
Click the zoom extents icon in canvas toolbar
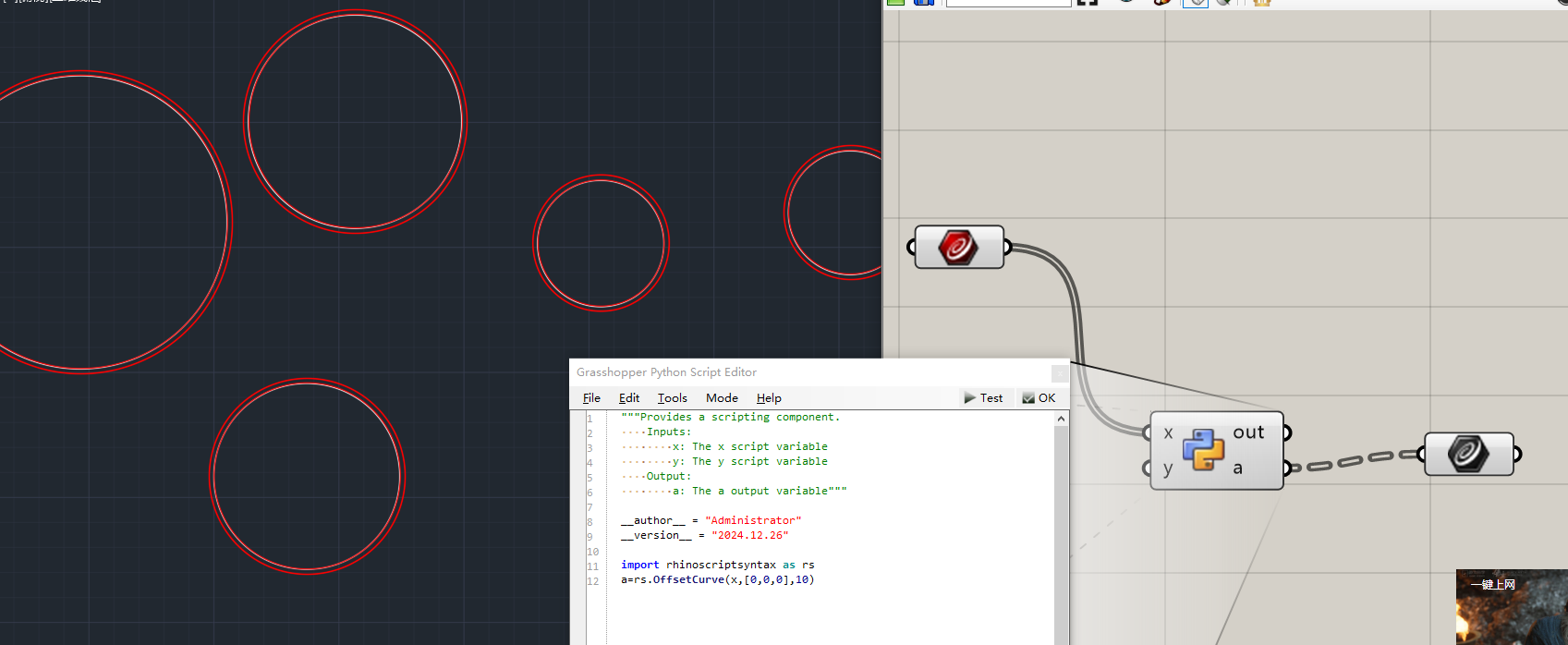pos(1088,3)
